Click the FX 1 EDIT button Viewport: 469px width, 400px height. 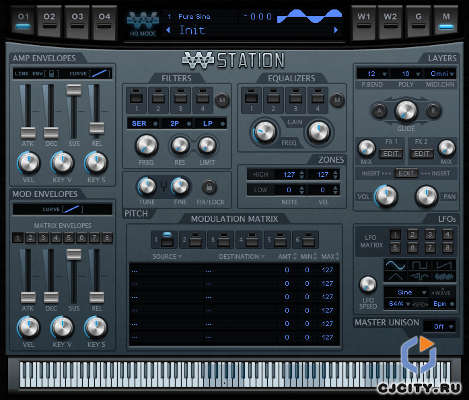(x=391, y=154)
